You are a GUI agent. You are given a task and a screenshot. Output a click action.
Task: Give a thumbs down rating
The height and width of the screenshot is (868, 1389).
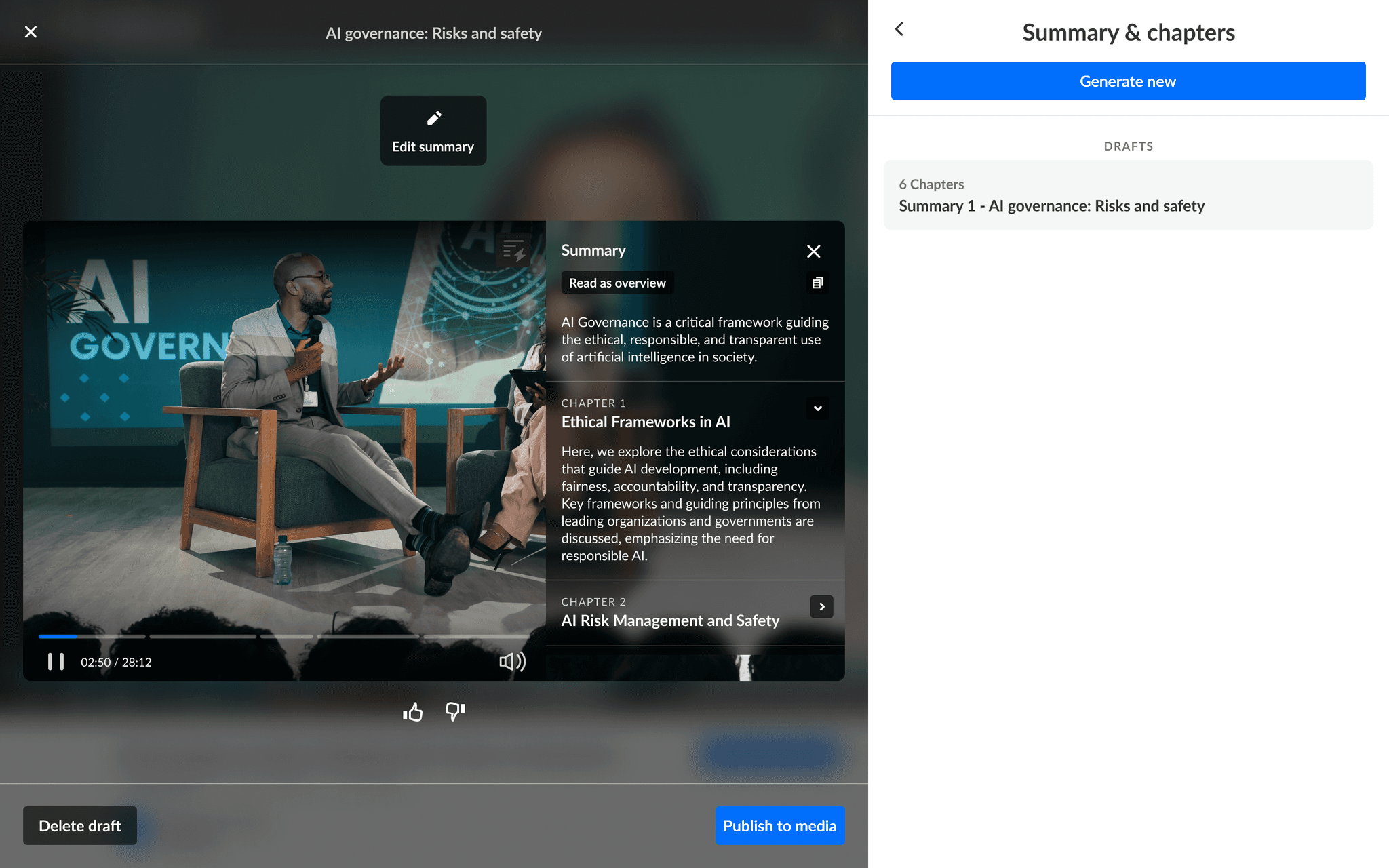click(x=454, y=711)
